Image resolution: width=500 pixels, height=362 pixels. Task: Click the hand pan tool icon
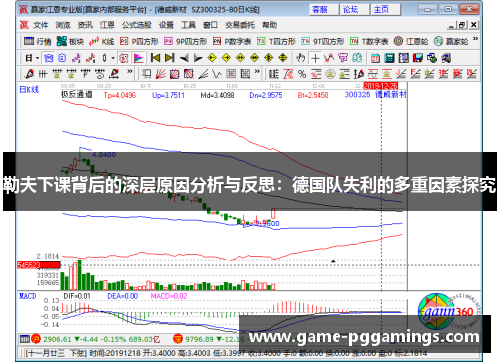(x=301, y=58)
